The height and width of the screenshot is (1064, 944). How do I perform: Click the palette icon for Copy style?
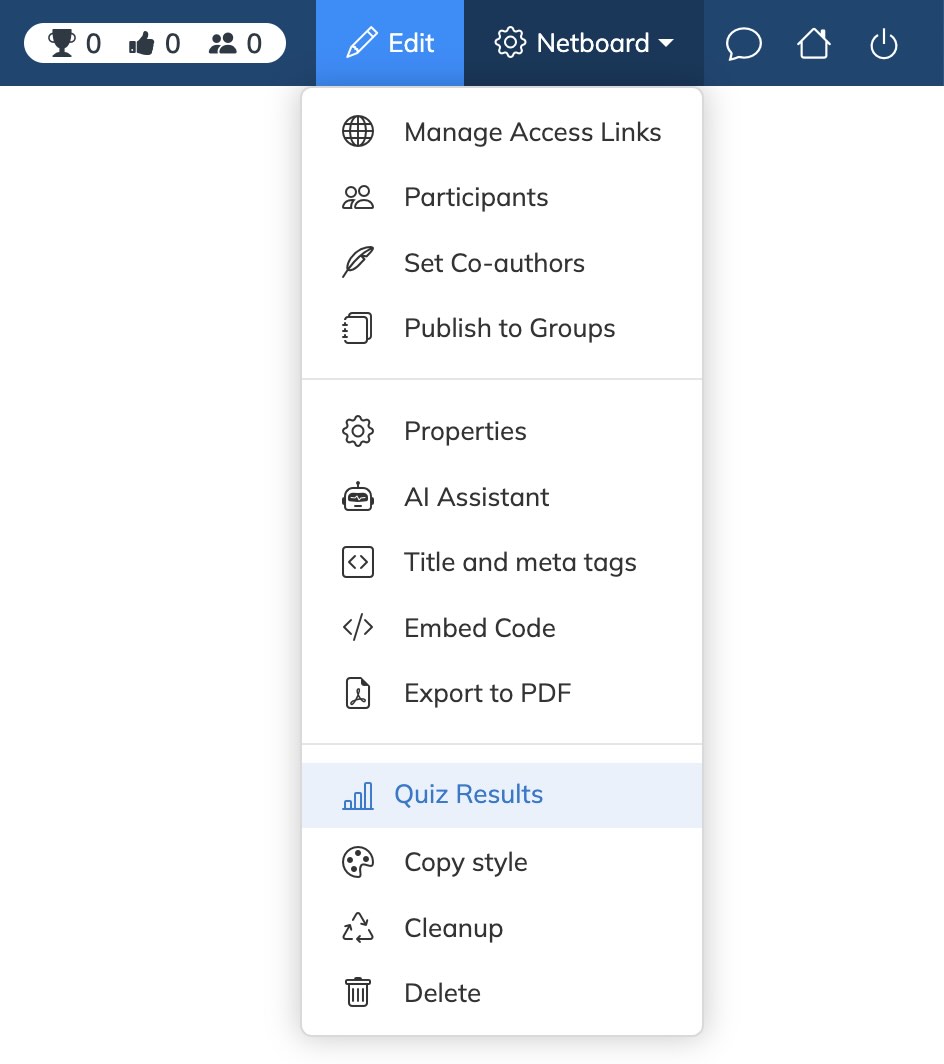click(358, 862)
